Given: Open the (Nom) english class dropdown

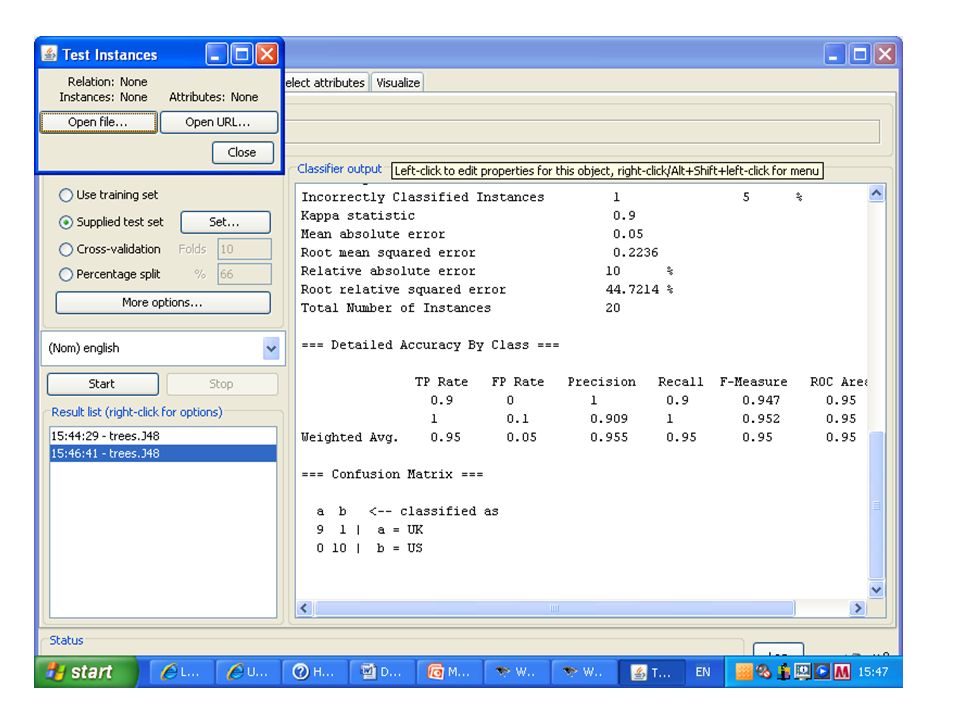Looking at the screenshot, I should (x=163, y=348).
